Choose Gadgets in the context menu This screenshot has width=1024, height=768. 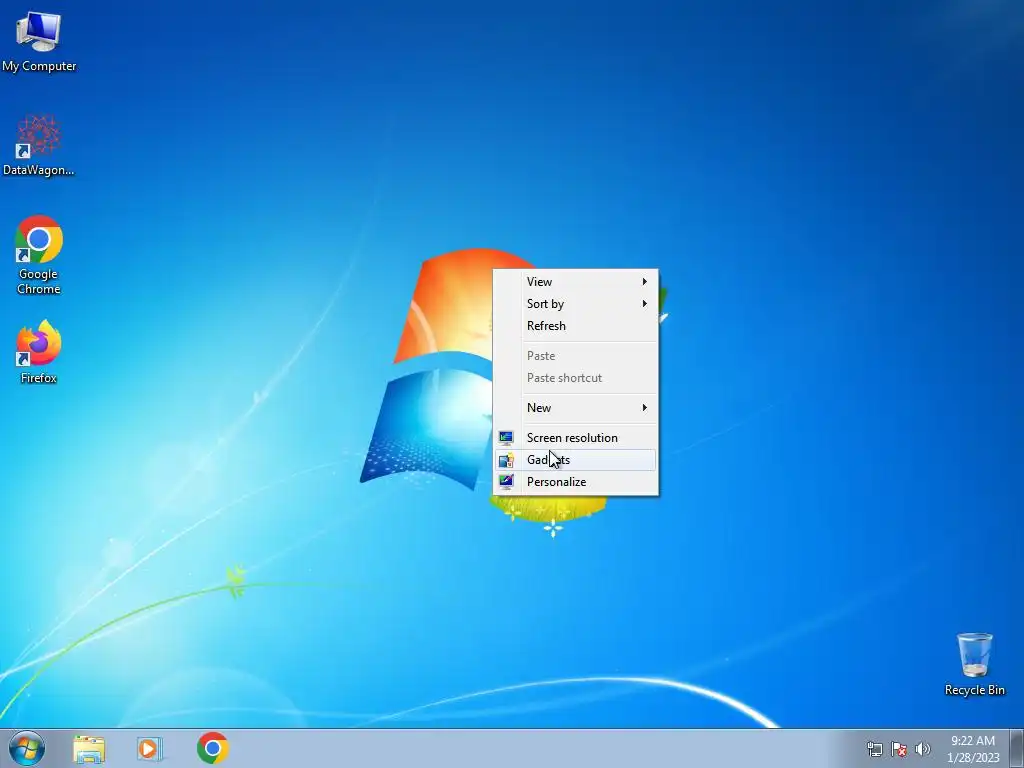[x=575, y=460]
